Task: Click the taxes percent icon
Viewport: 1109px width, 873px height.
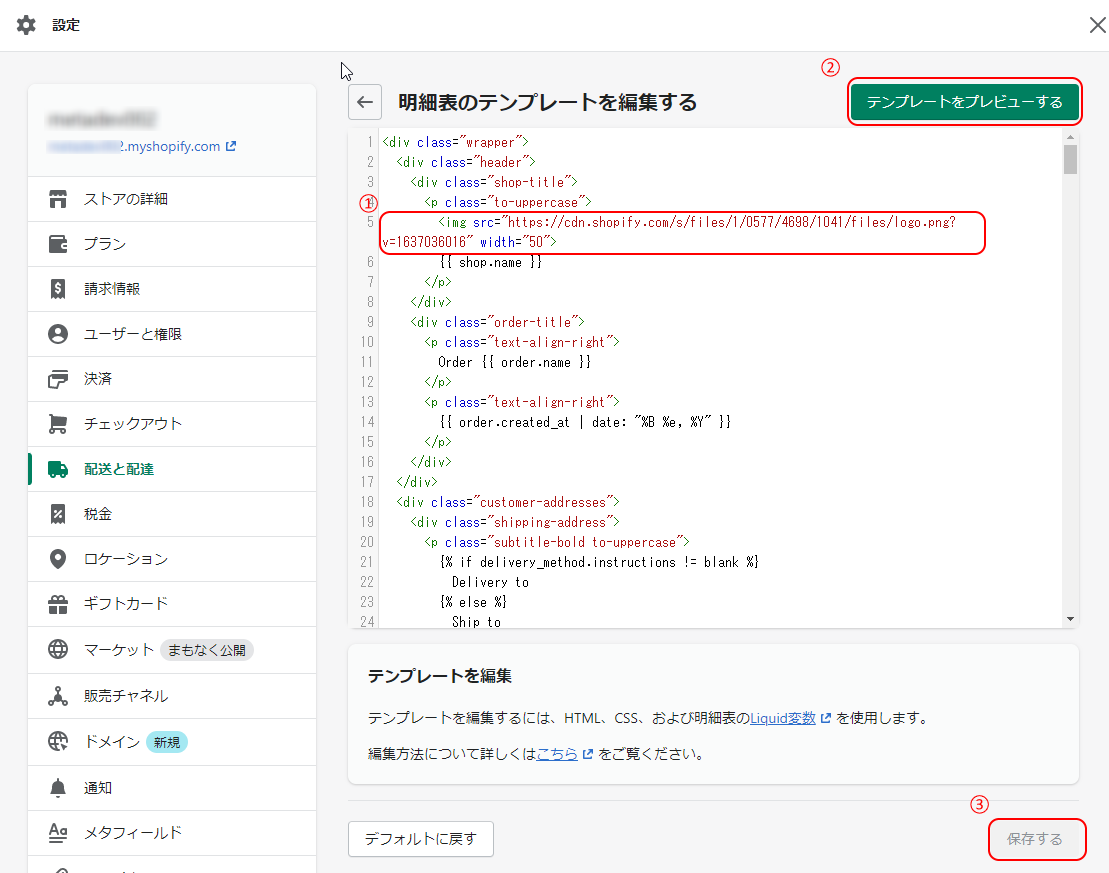Action: click(x=58, y=514)
